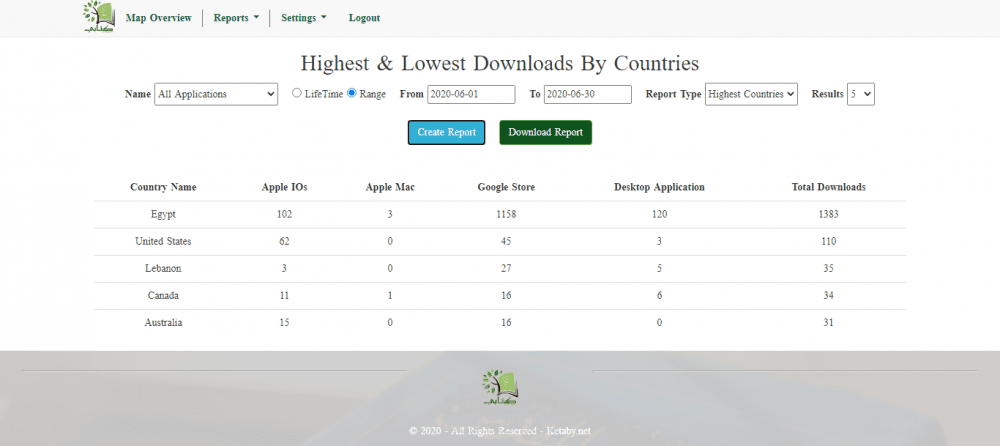Screen dimensions: 1000x446
Task: Click the Apple IOs column header
Action: coord(284,187)
